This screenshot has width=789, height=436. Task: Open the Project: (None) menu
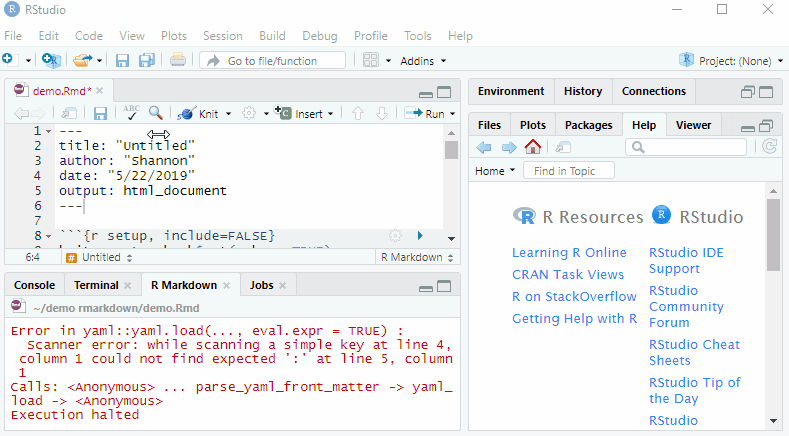731,60
